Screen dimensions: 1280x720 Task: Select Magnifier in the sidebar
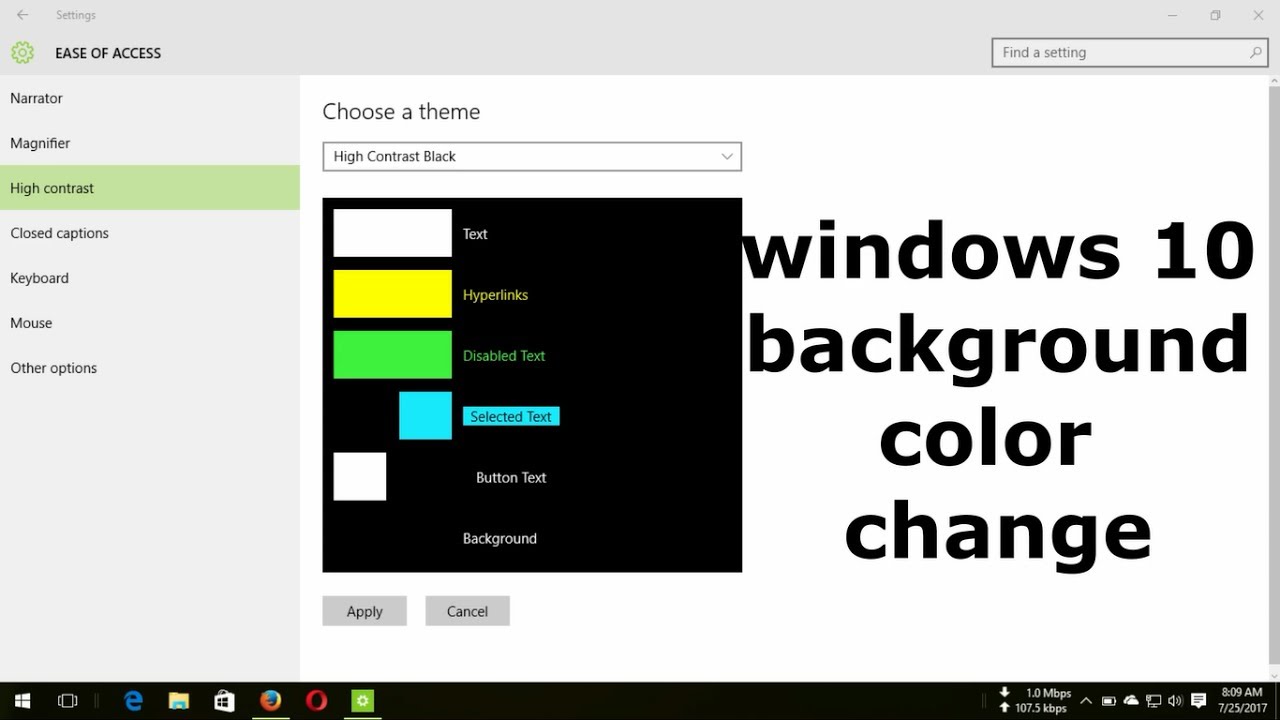point(150,143)
